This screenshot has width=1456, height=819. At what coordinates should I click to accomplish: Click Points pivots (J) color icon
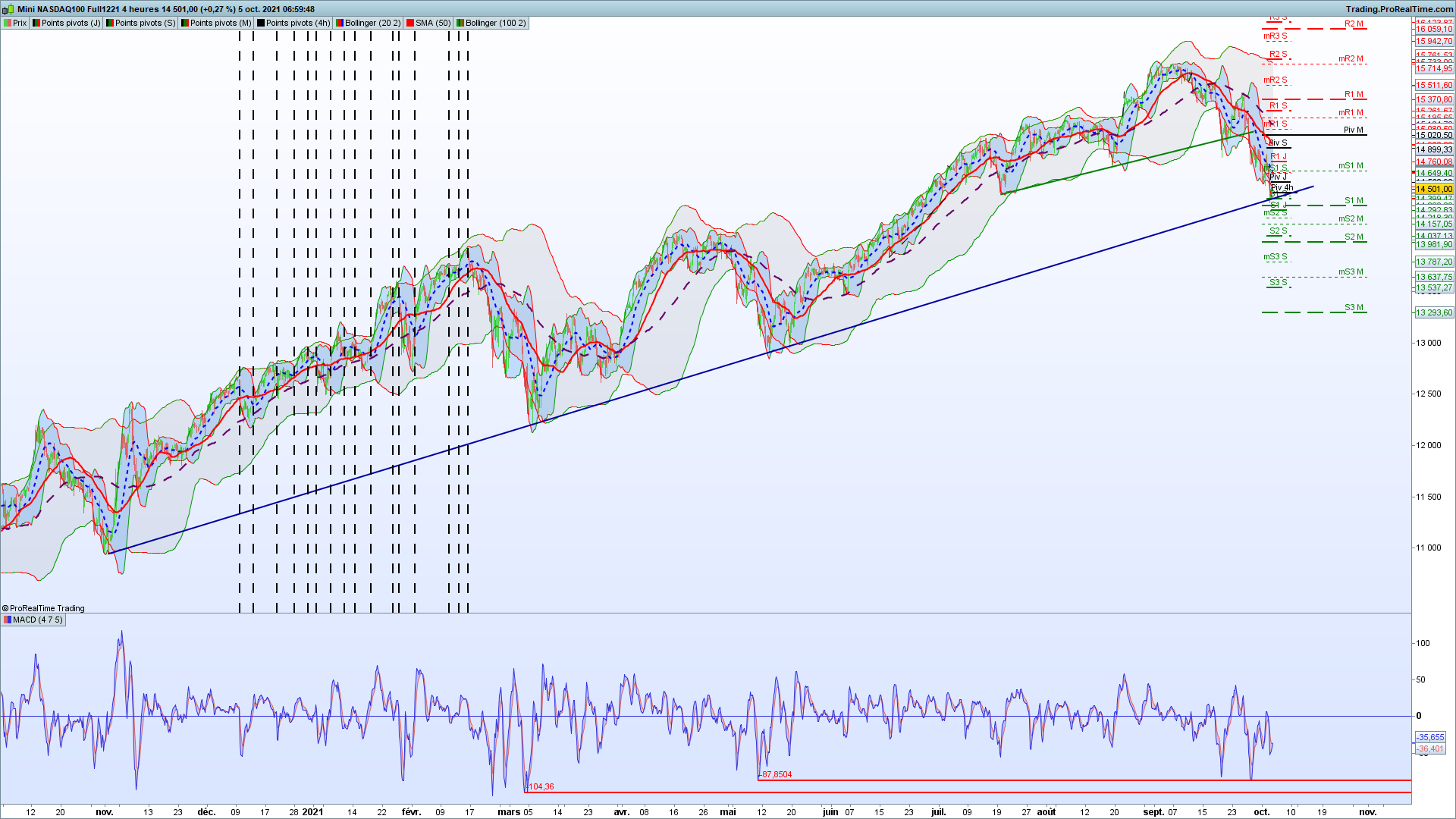(x=36, y=23)
